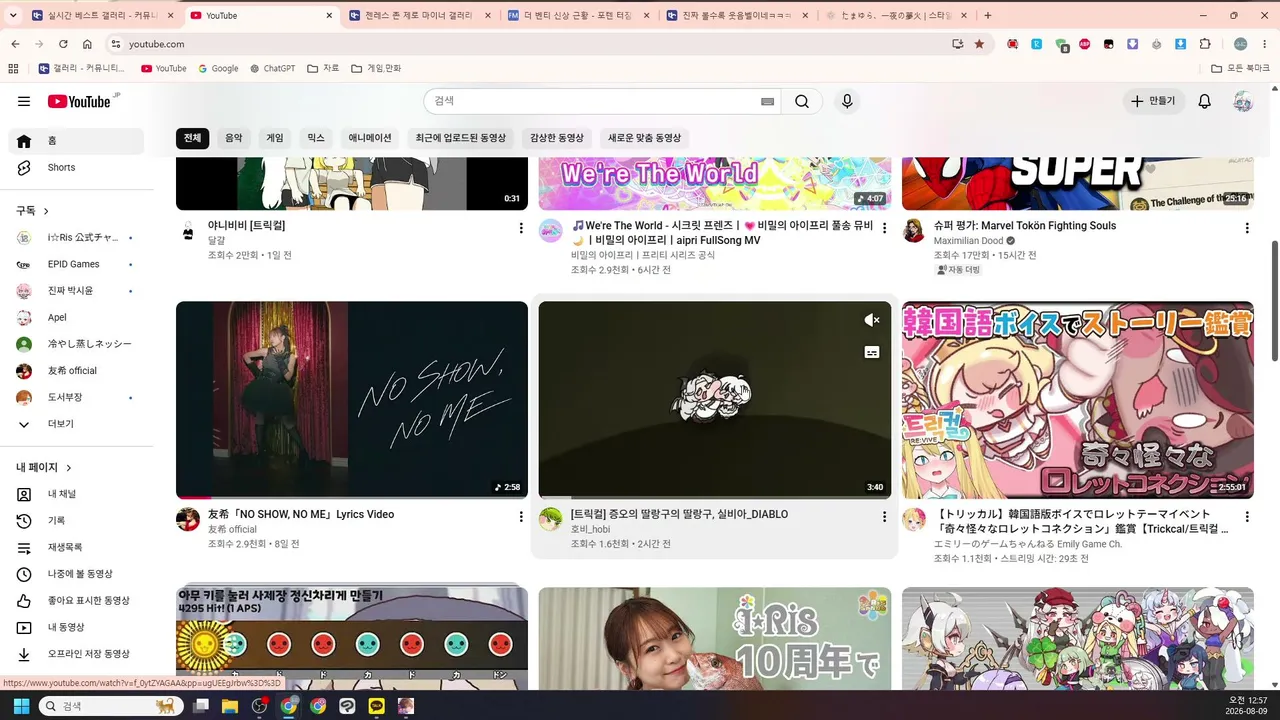The image size is (1280, 720).
Task: Open options menu for 슈퍼 평가 video
Action: pyautogui.click(x=1247, y=228)
